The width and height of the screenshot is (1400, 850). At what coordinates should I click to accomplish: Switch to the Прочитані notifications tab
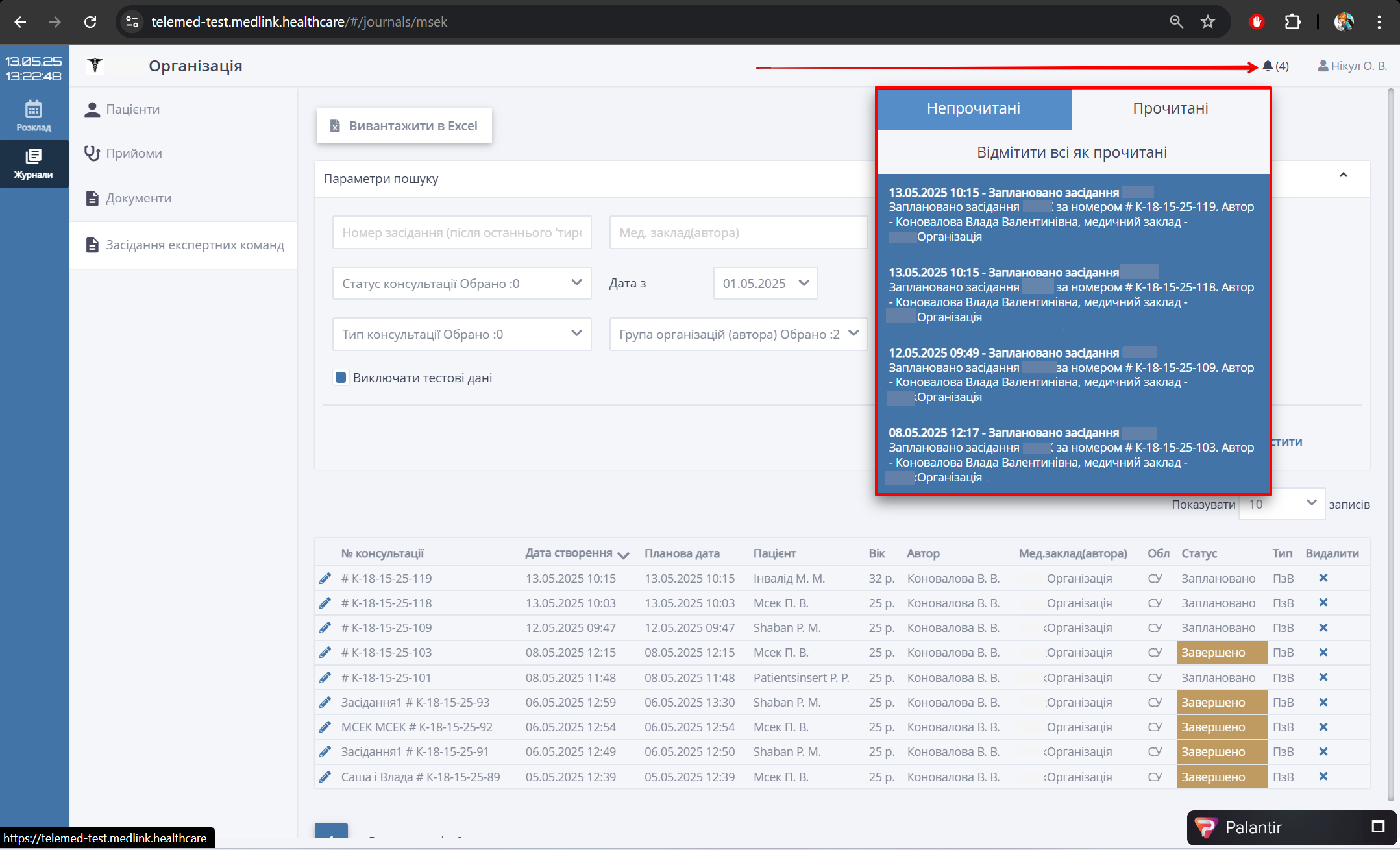click(1170, 108)
